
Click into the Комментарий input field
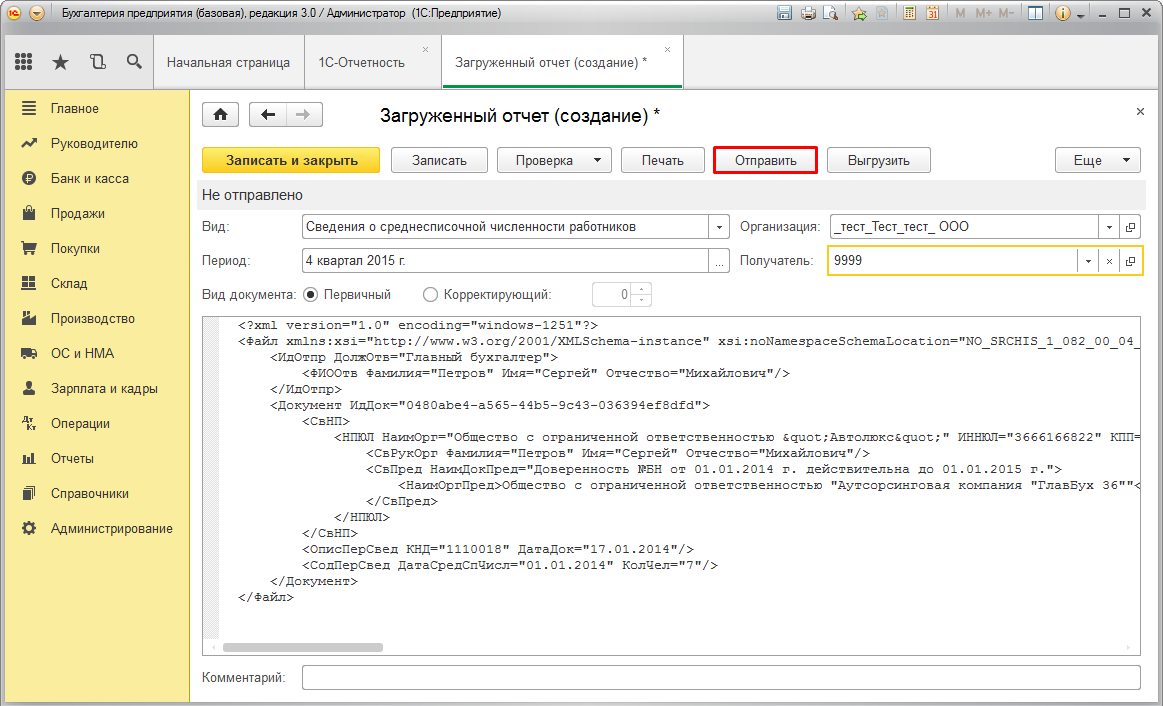[x=721, y=677]
